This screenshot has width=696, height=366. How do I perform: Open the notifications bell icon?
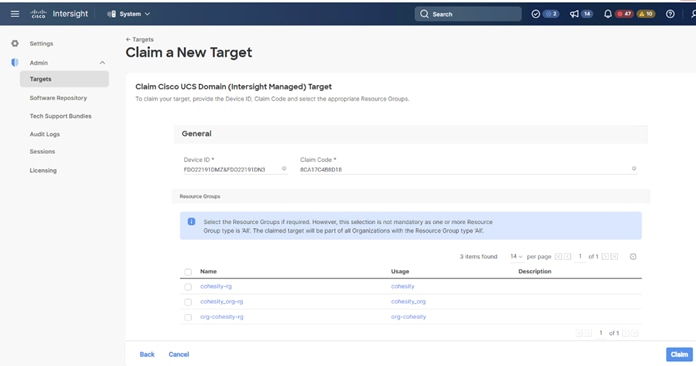tap(608, 14)
